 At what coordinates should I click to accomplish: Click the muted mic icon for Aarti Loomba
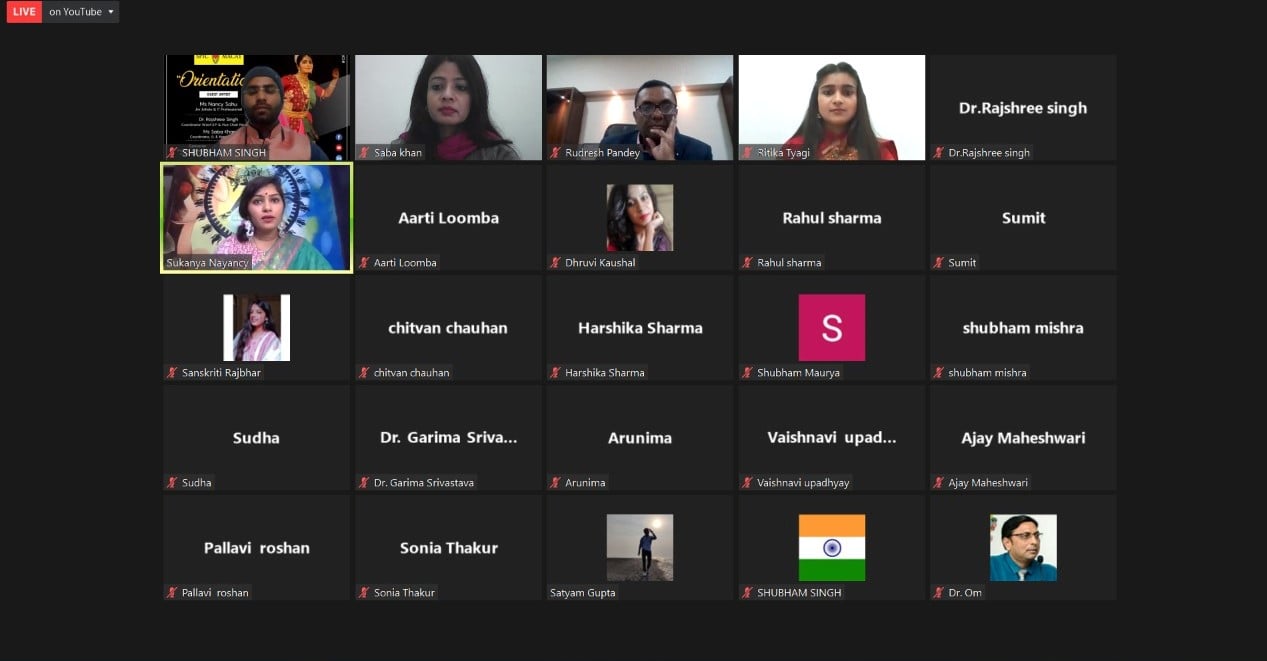363,263
